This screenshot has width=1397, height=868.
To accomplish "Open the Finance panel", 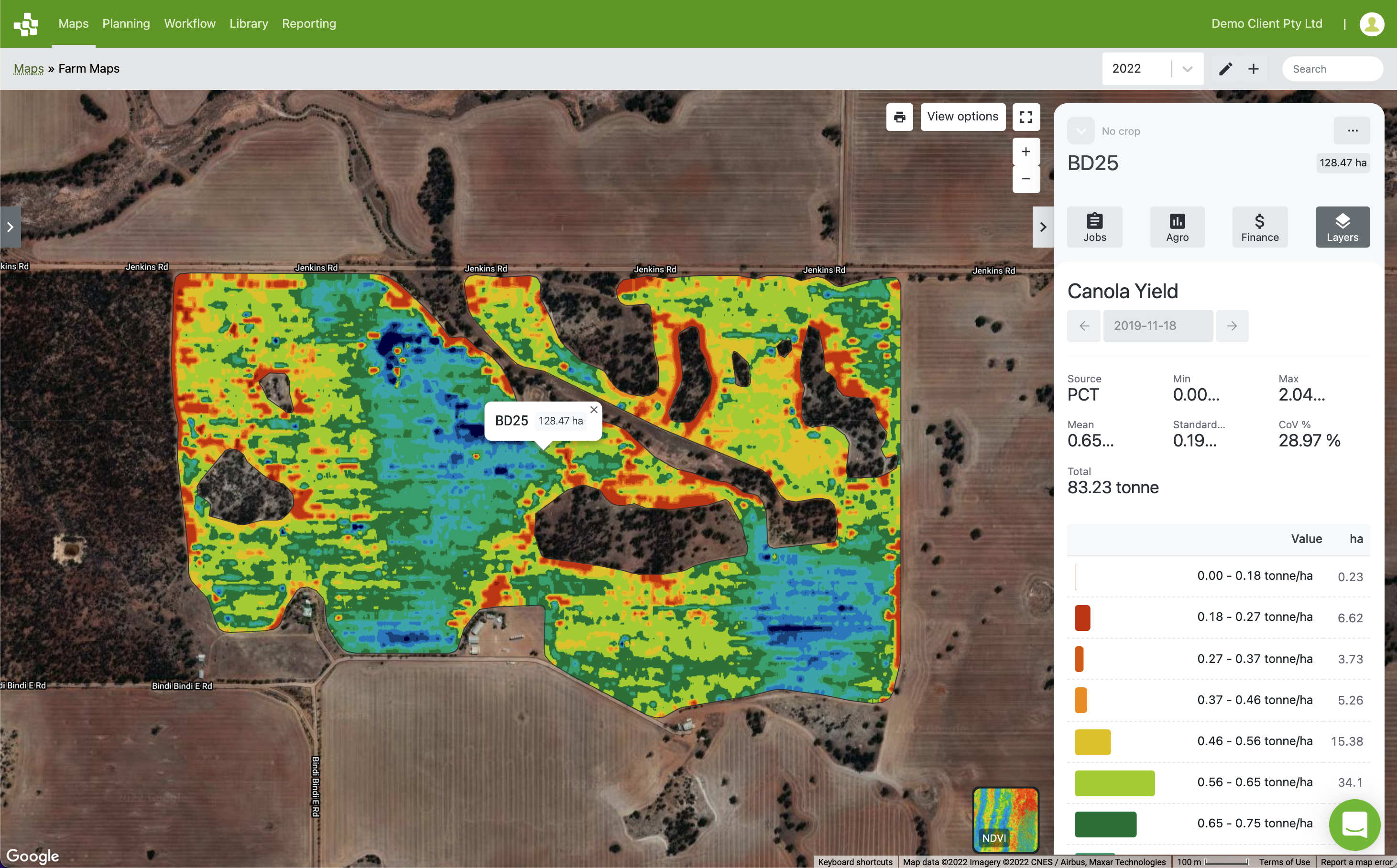I will tap(1260, 228).
